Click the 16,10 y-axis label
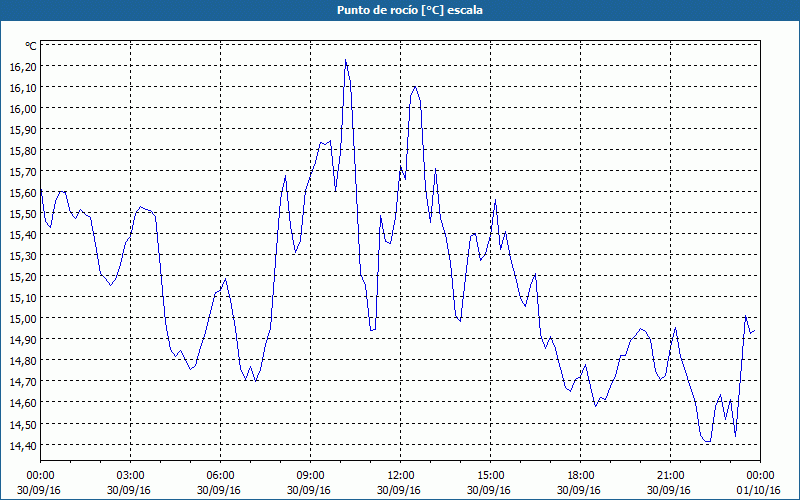The height and width of the screenshot is (500, 800). click(23, 88)
